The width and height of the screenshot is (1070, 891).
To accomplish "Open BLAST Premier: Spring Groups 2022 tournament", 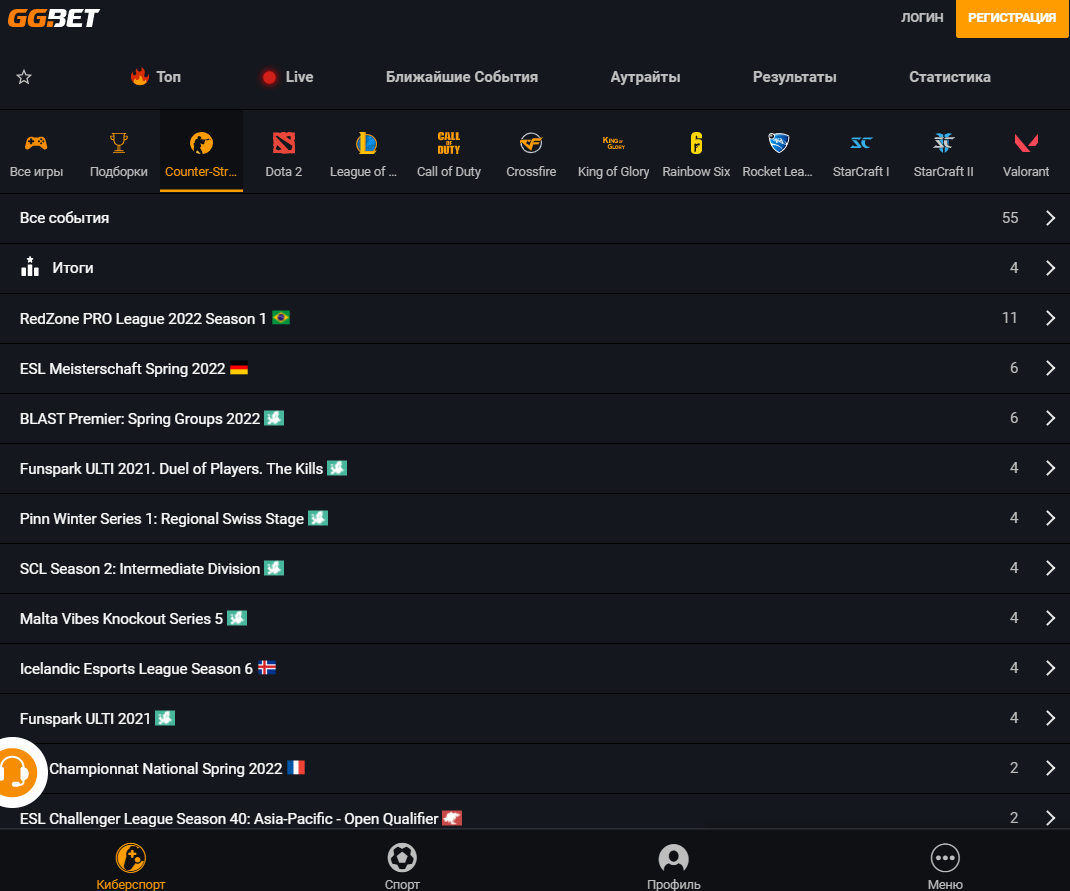I will pos(140,419).
